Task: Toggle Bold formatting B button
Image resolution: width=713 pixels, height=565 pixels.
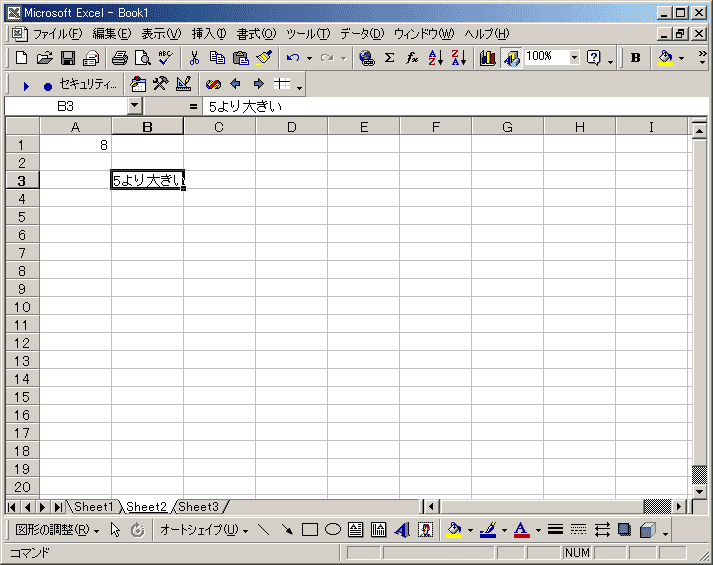Action: [x=635, y=58]
